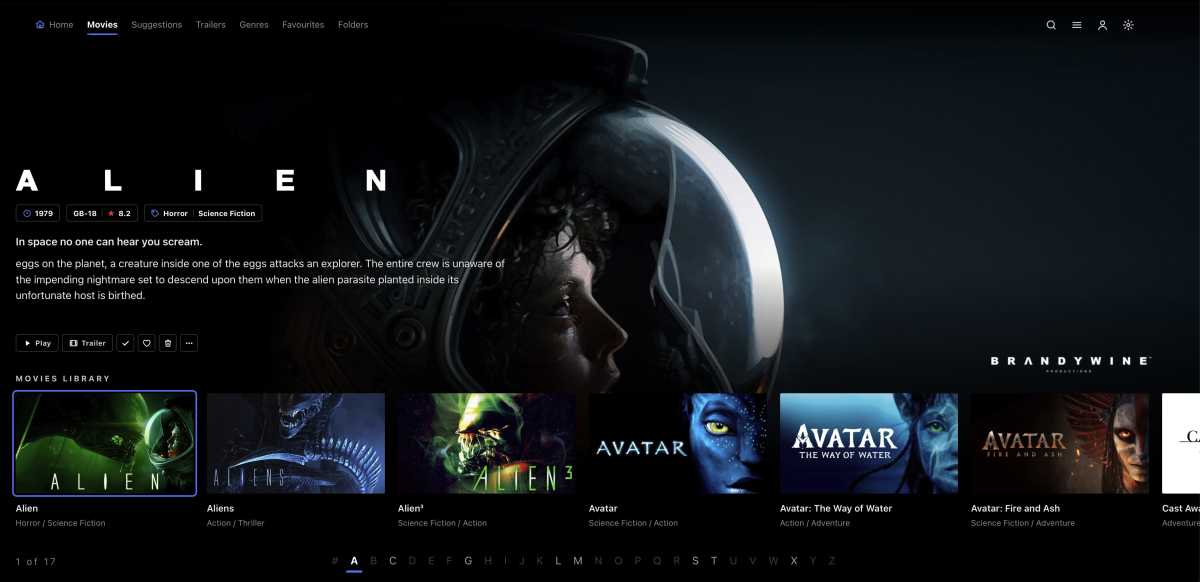Open the Avatar: Fire and Ash poster
1200x582 pixels.
click(1060, 443)
